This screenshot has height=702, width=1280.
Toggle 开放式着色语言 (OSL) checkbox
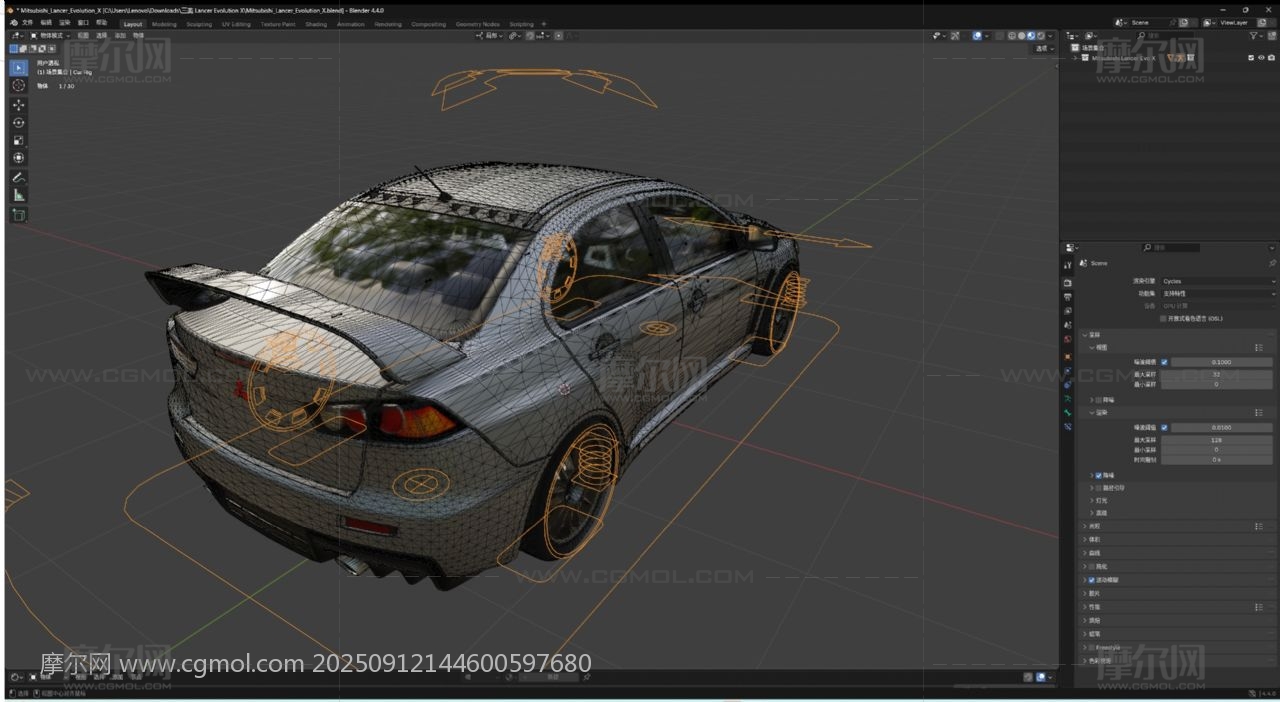(1163, 318)
